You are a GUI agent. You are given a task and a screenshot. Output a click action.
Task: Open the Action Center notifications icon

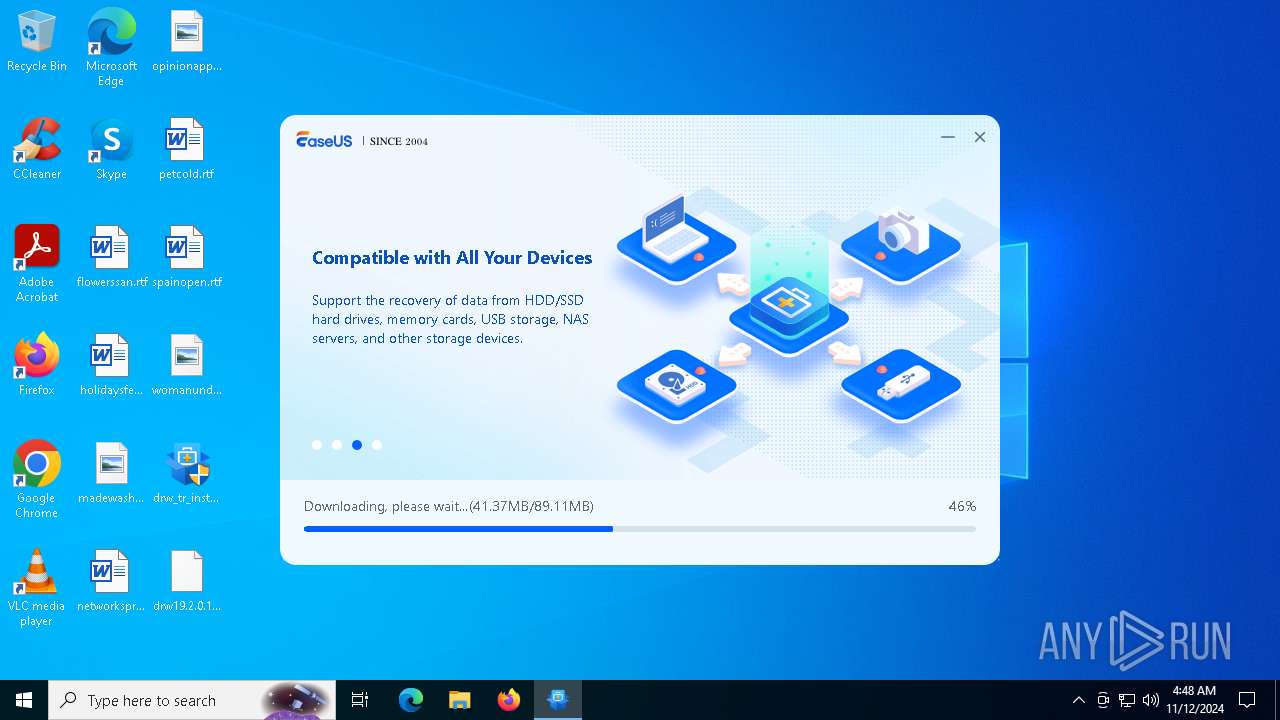pyautogui.click(x=1247, y=700)
